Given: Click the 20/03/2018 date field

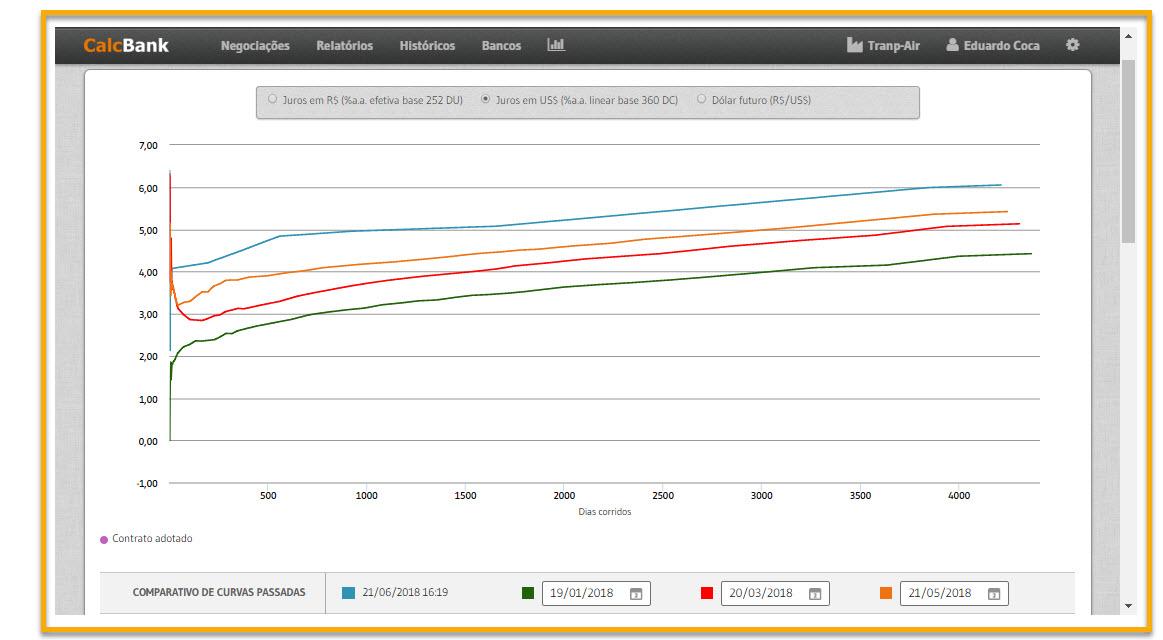Looking at the screenshot, I should point(775,593).
